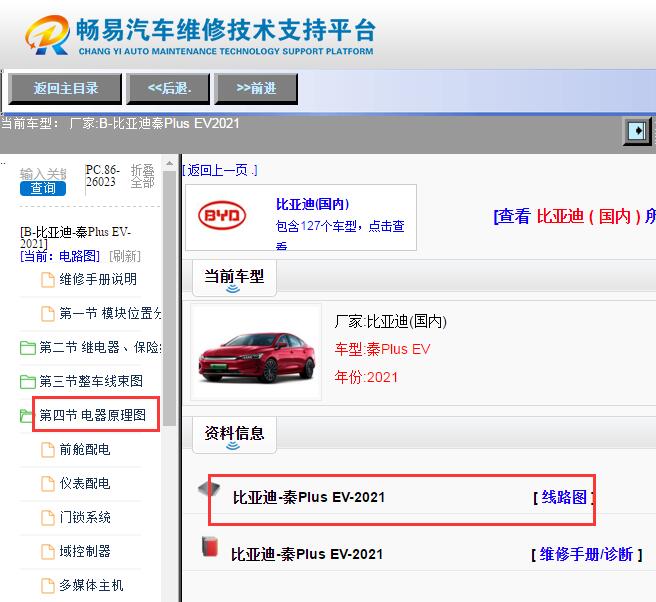Image resolution: width=656 pixels, height=602 pixels.
Task: Open 门锁系统 diagram
Action: [85, 517]
